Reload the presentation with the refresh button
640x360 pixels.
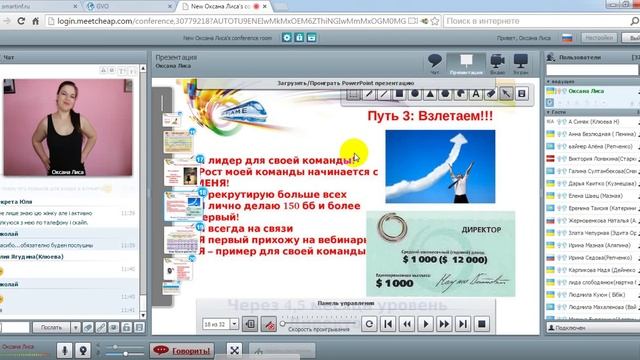(x=369, y=324)
